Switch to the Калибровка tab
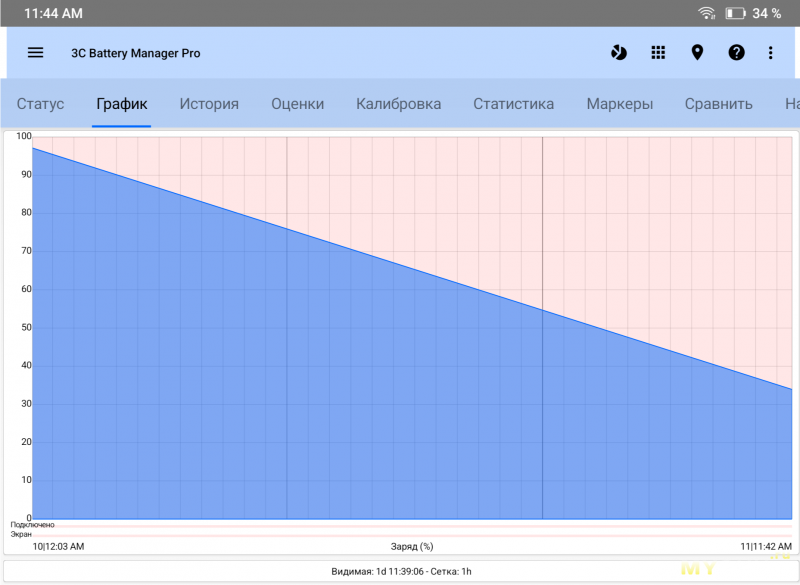 398,104
